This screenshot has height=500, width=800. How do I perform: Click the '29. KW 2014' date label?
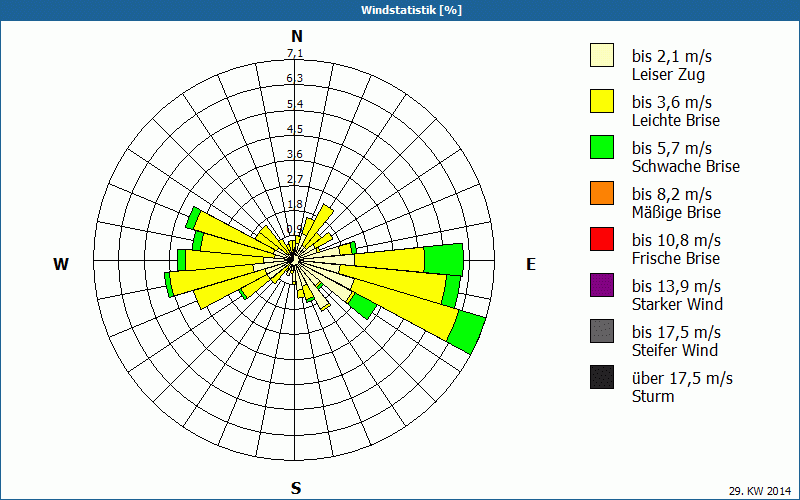[760, 491]
